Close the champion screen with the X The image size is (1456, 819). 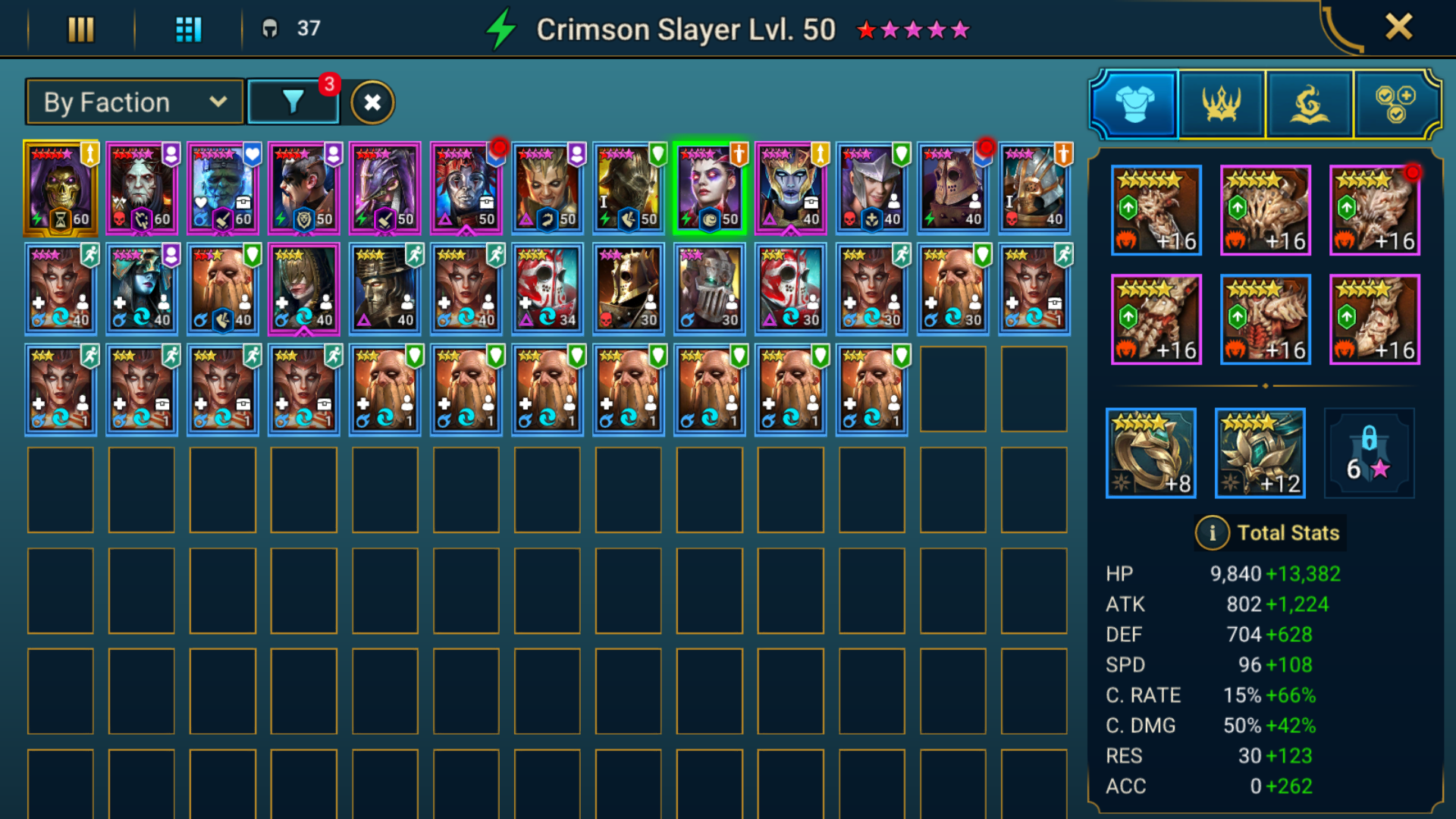(1398, 27)
